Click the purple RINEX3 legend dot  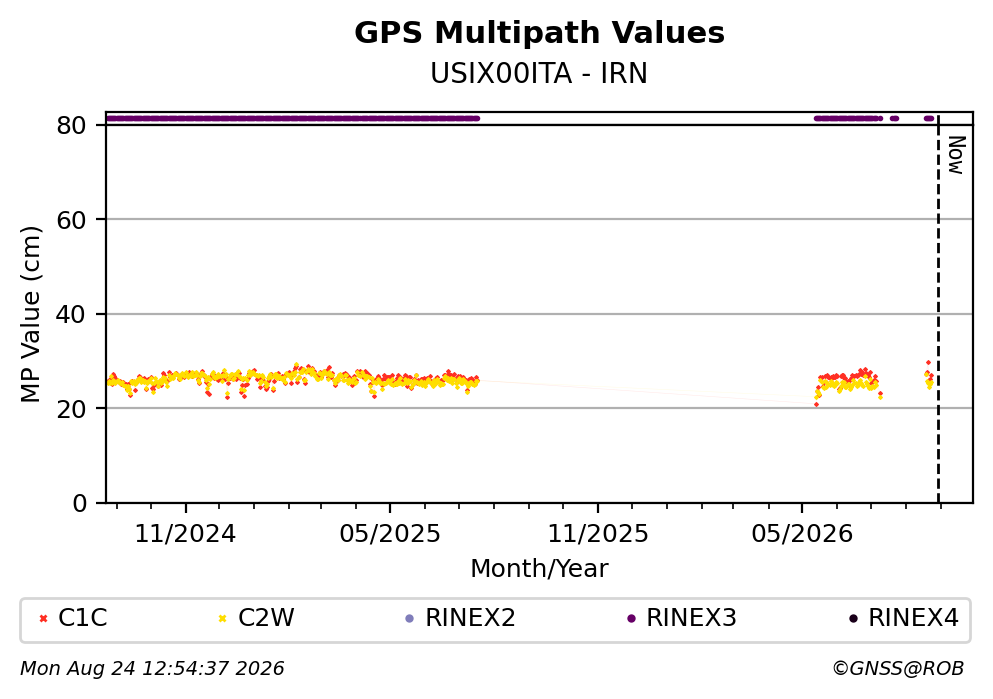[631, 618]
